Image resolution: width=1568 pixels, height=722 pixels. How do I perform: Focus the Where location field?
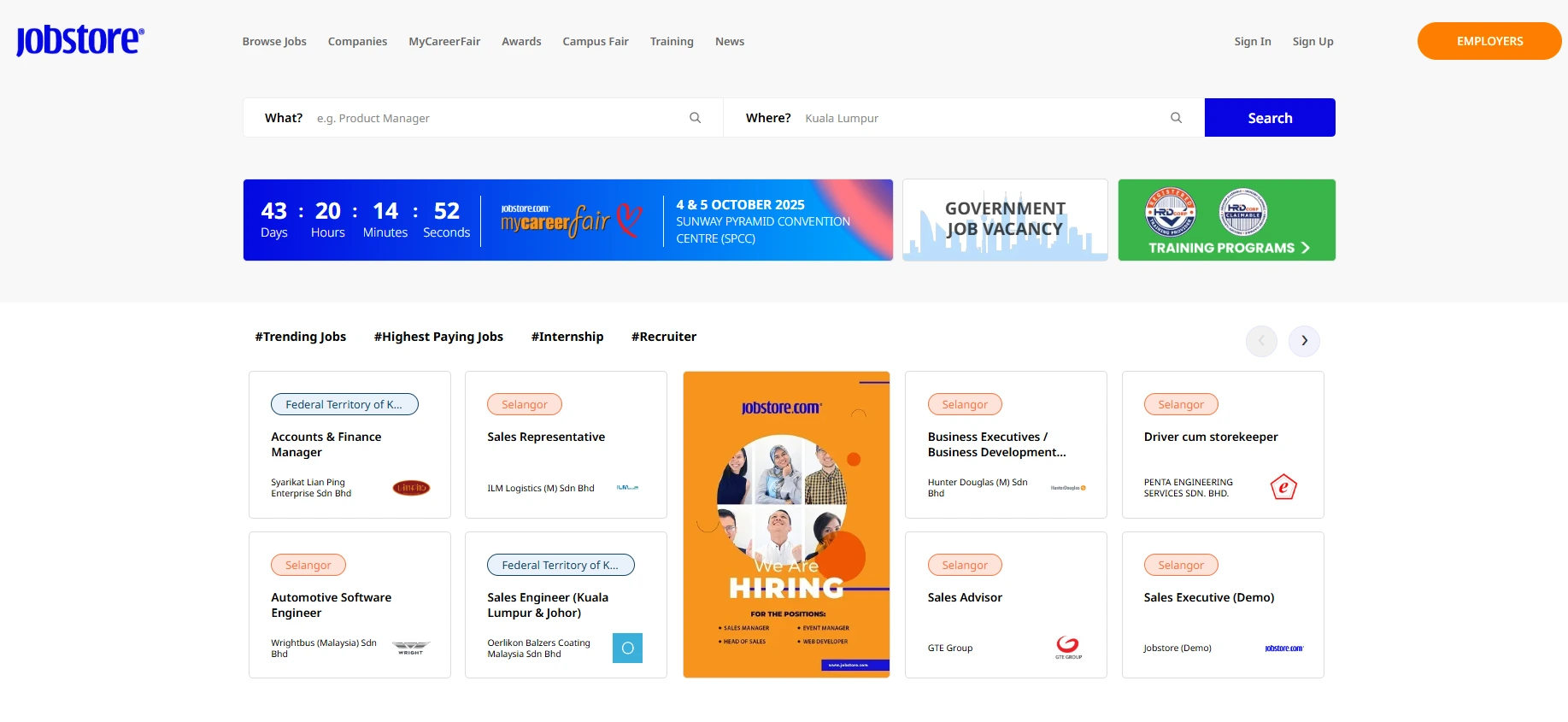pos(983,118)
